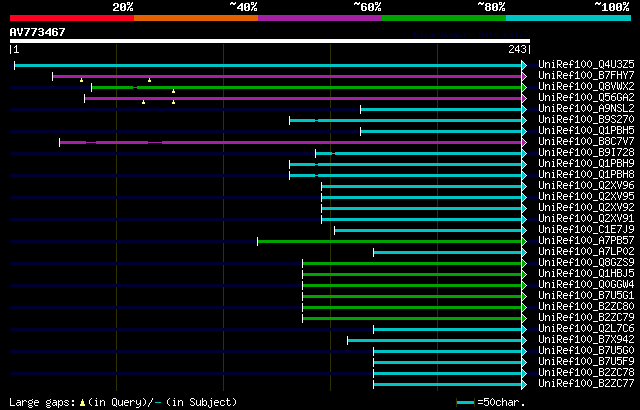Select the UniRef100_Q8VWX2 label

click(586, 86)
